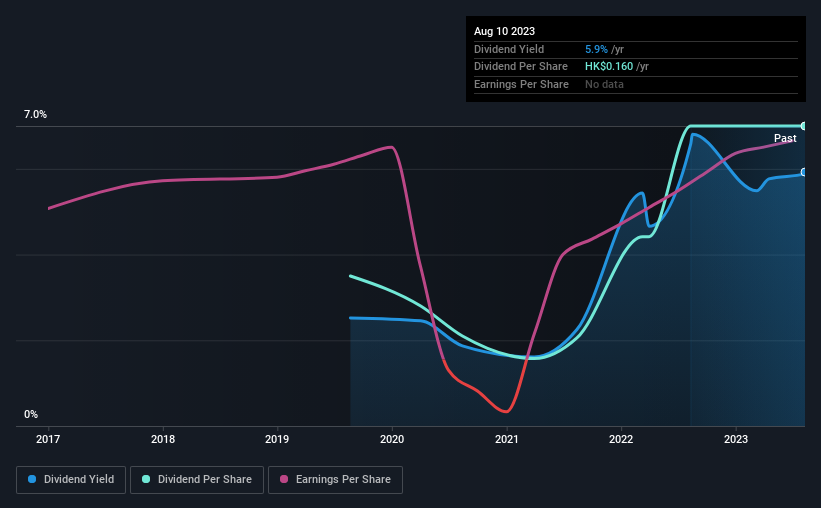Click the HK$0.160 value in tooltip
Viewport: 821px width, 508px height.
(609, 67)
